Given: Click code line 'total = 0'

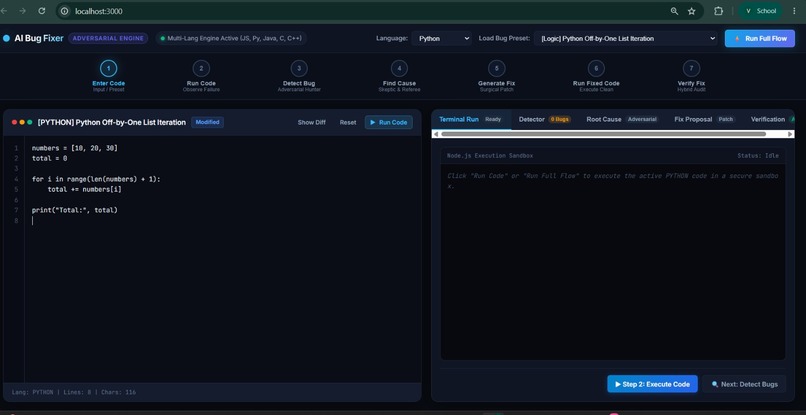Looking at the screenshot, I should [x=49, y=158].
